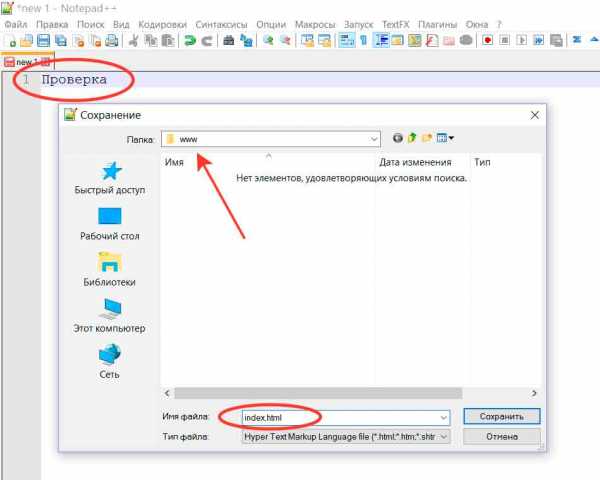
Task: Select Библиотеки in places bar
Action: pos(110,269)
